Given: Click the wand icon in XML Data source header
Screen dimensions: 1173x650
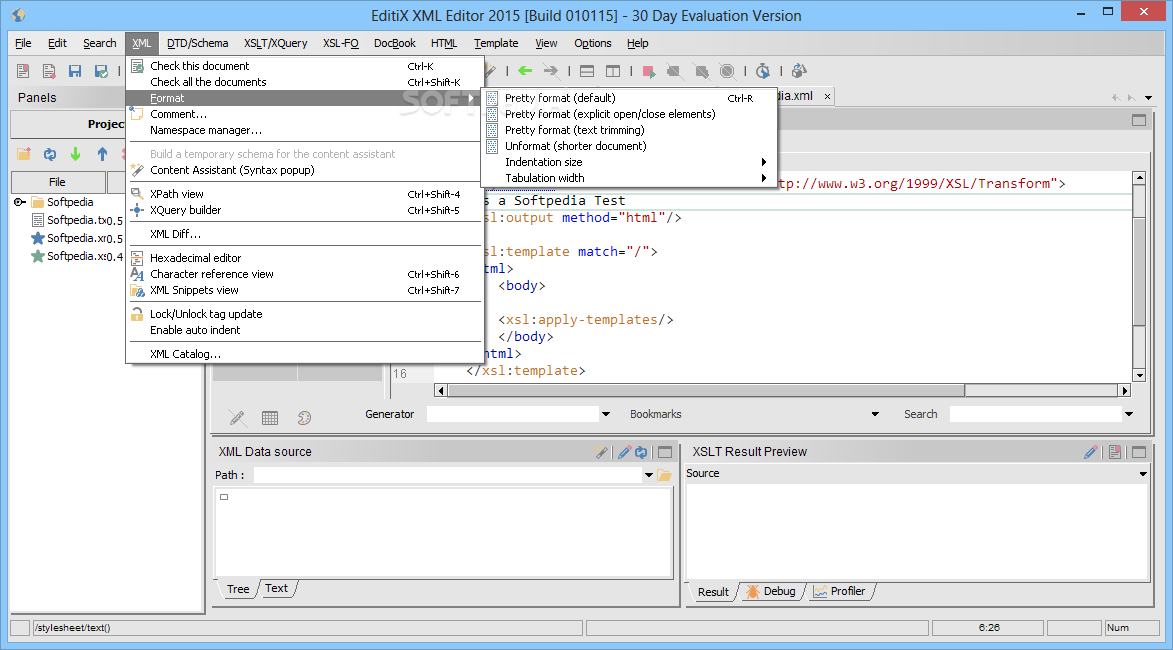Looking at the screenshot, I should pos(601,452).
